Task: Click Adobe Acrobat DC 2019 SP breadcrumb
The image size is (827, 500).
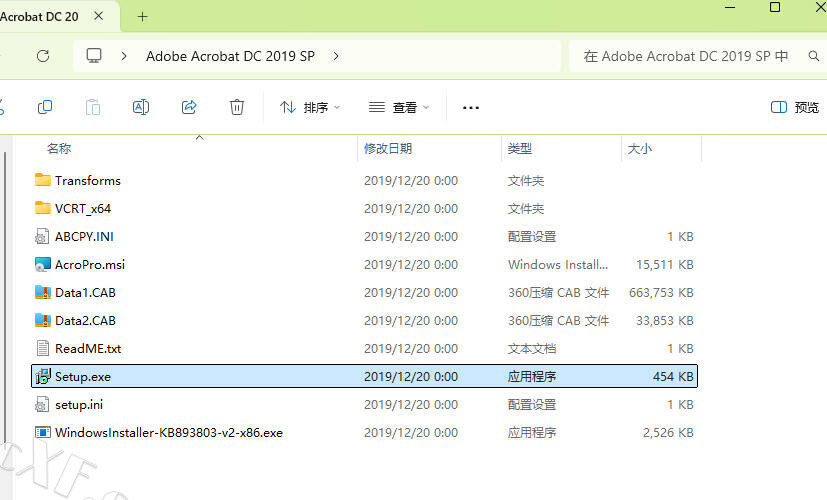Action: (230, 56)
